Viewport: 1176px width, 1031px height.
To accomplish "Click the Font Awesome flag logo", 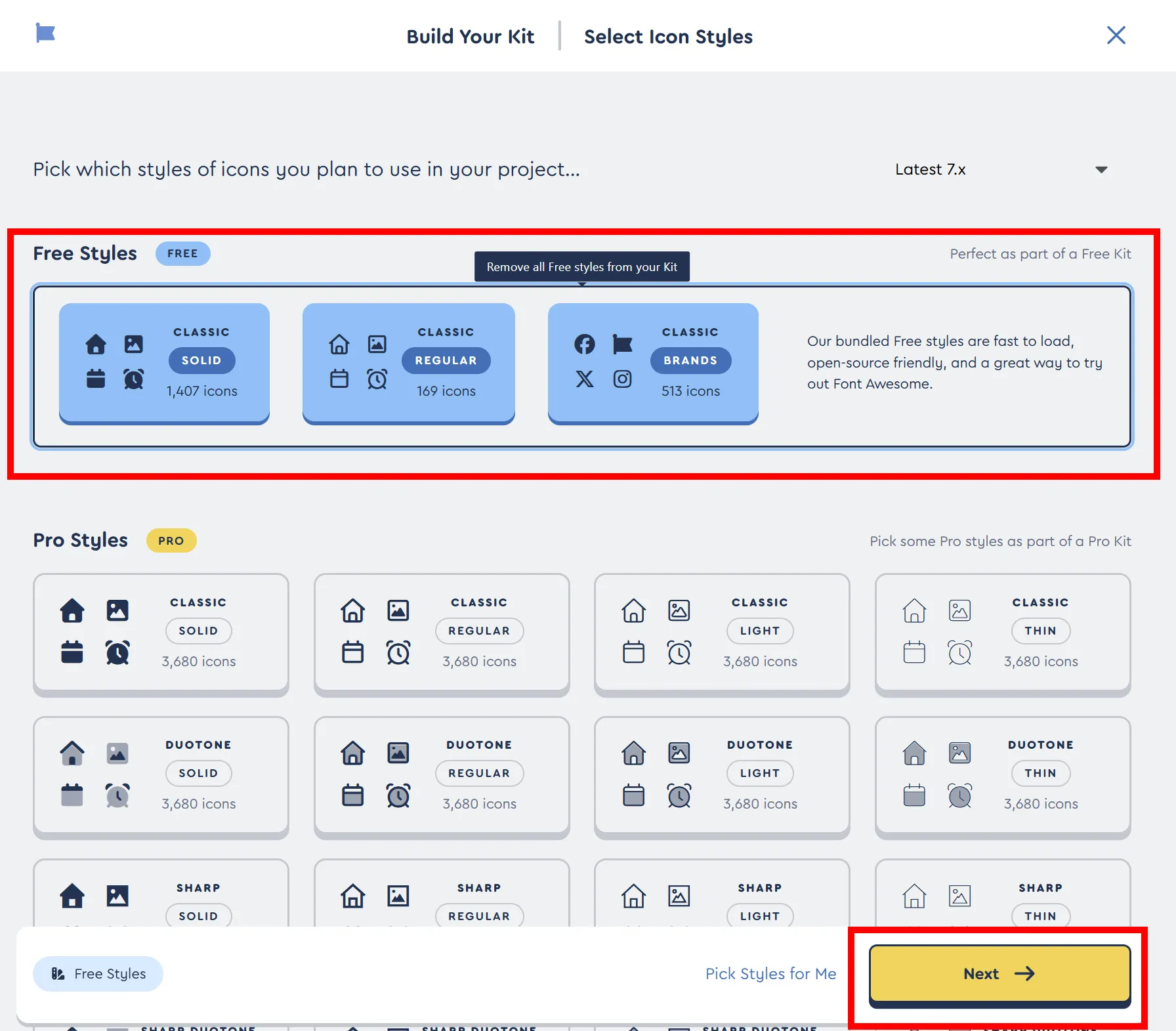I will (x=45, y=33).
